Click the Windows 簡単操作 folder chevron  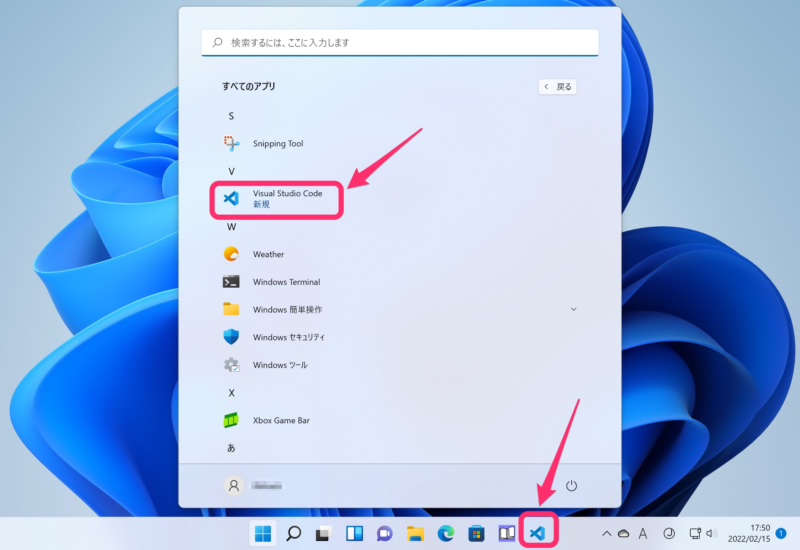point(573,309)
